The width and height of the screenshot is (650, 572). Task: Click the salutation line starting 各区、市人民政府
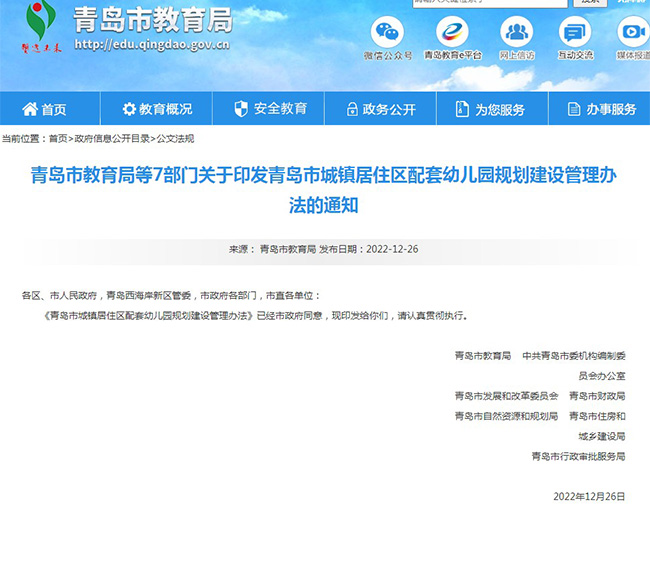pos(171,296)
